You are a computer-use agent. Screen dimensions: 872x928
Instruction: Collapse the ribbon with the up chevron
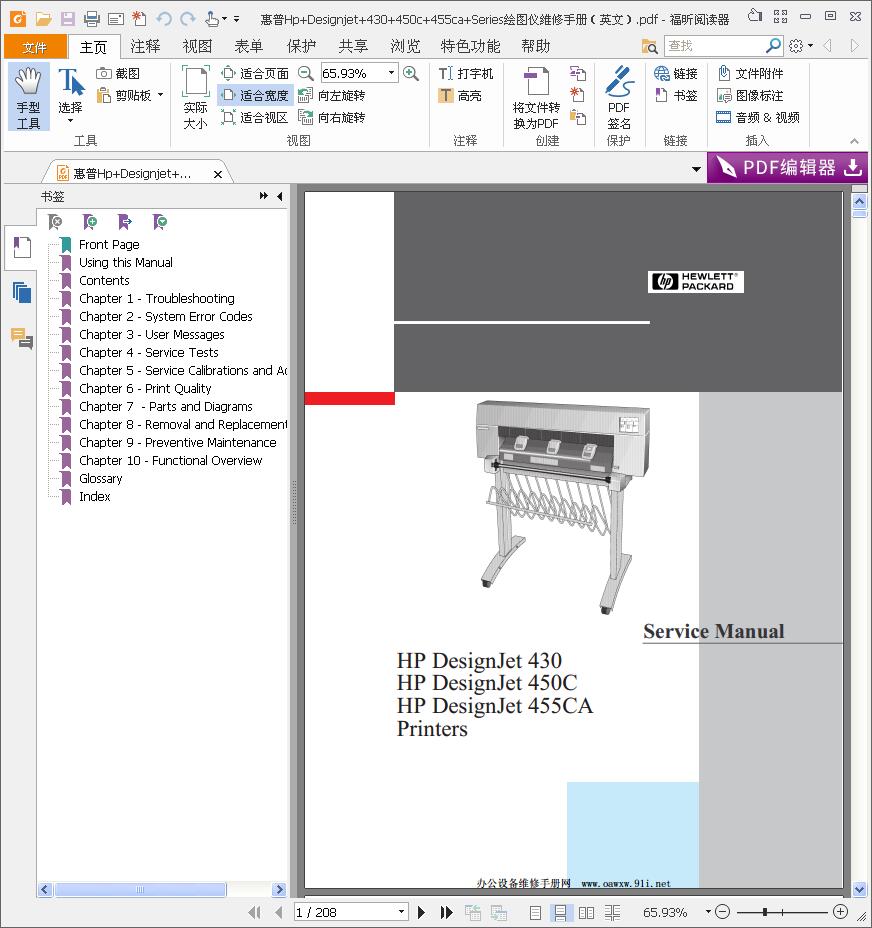pyautogui.click(x=854, y=141)
